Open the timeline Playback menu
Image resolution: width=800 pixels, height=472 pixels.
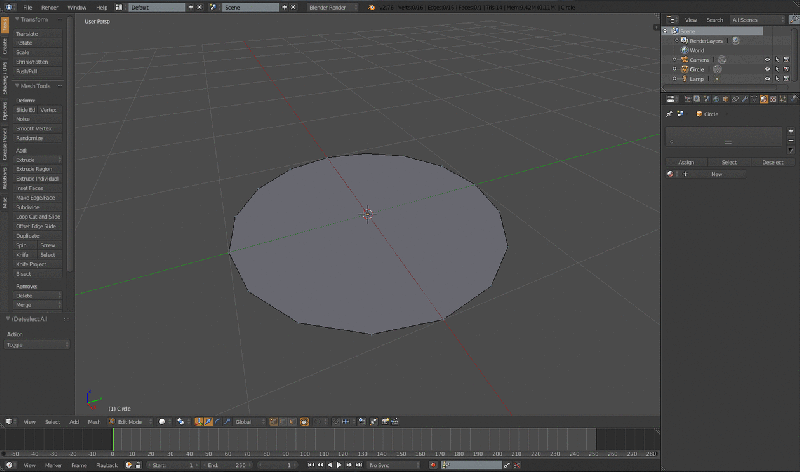(107, 465)
